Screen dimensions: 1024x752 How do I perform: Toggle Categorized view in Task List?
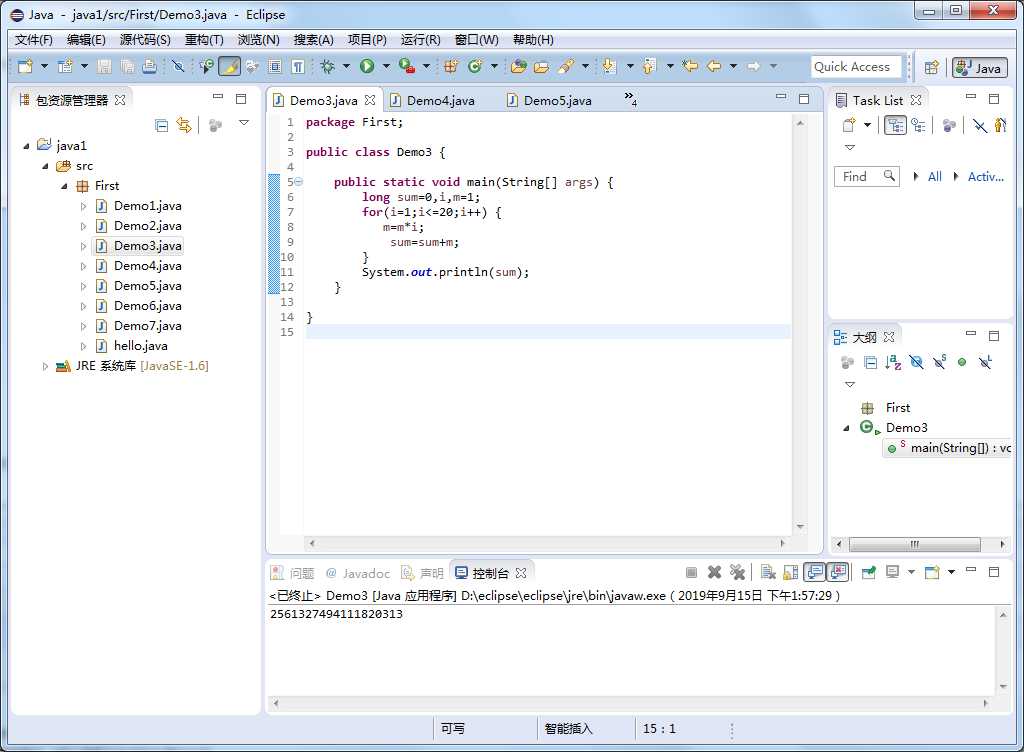[x=895, y=125]
